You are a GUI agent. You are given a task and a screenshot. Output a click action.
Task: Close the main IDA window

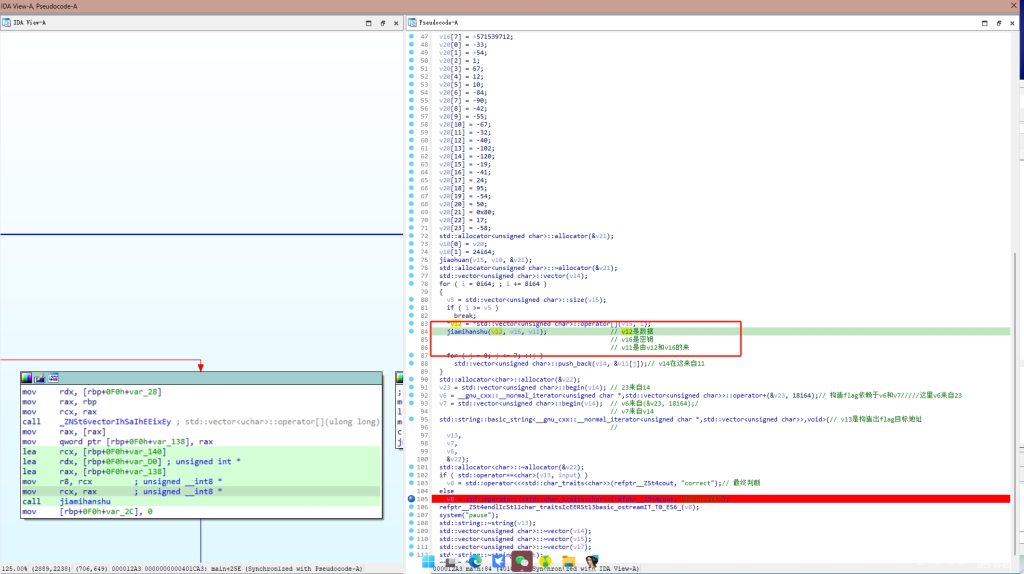(1014, 5)
